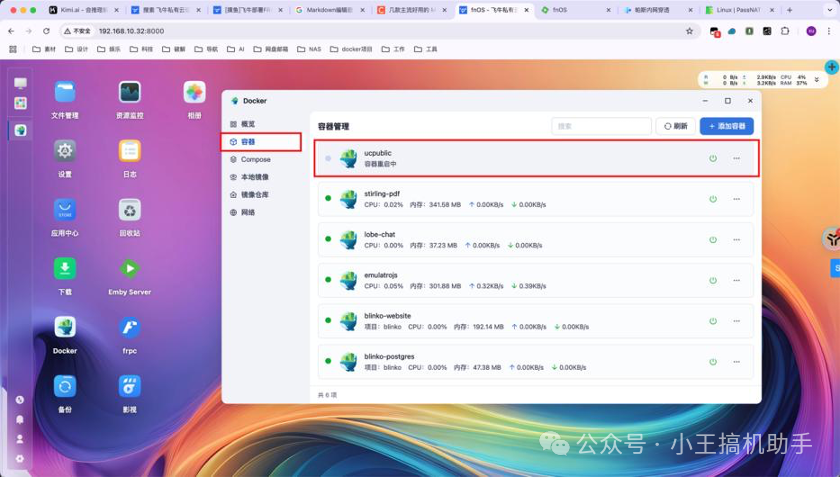Toggle power for the blinko-postgres container

point(713,362)
